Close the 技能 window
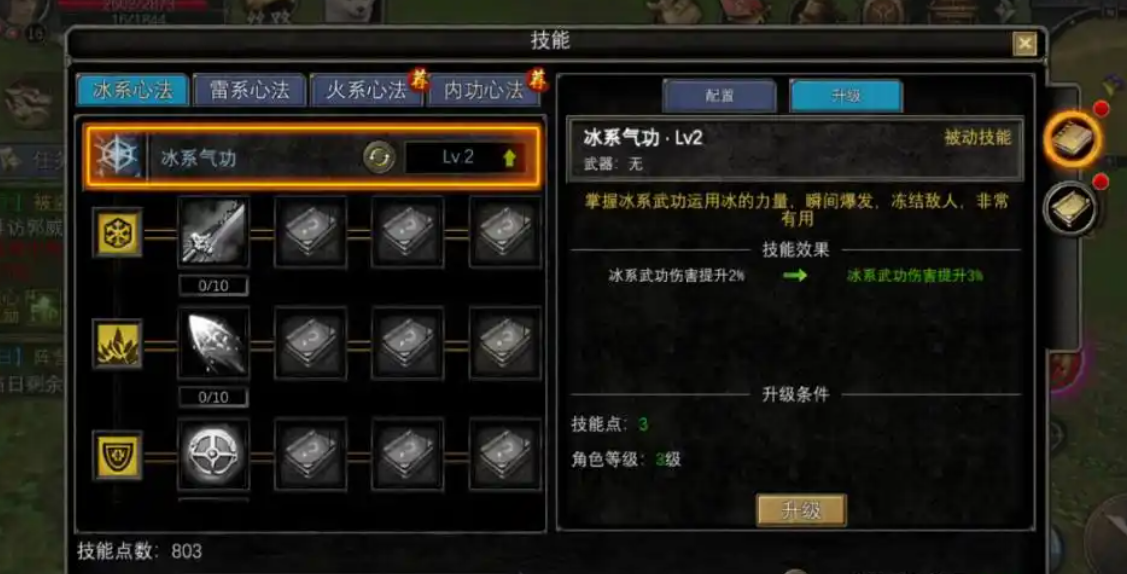 click(1025, 44)
